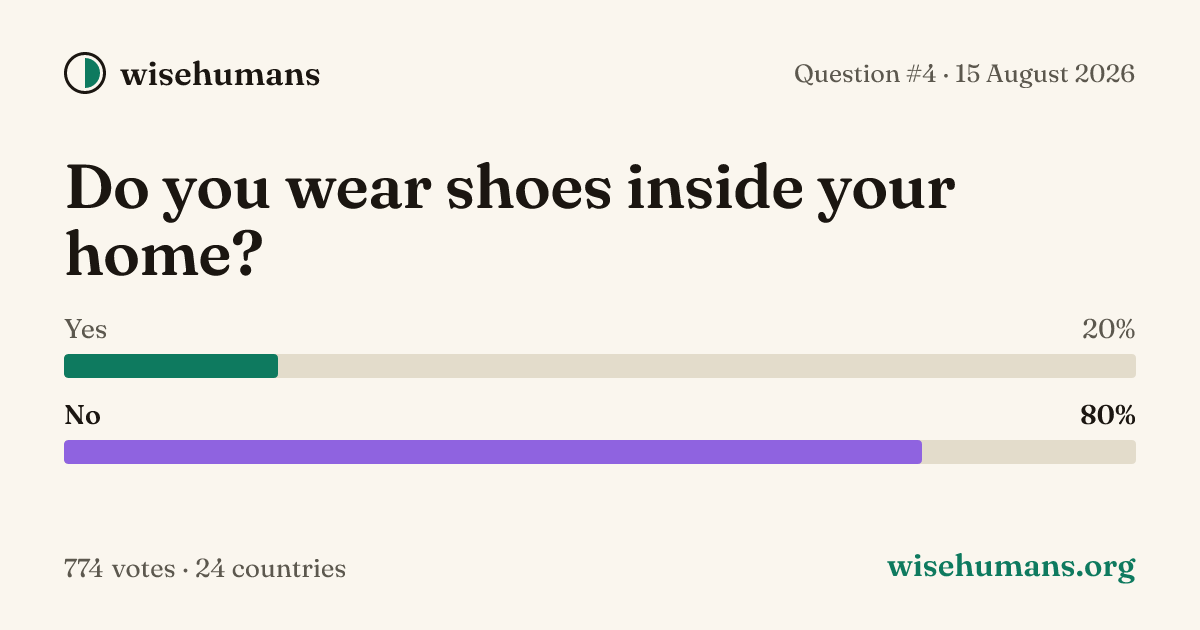The image size is (1200, 630).
Task: Click the 20% result value
Action: [x=1109, y=329]
